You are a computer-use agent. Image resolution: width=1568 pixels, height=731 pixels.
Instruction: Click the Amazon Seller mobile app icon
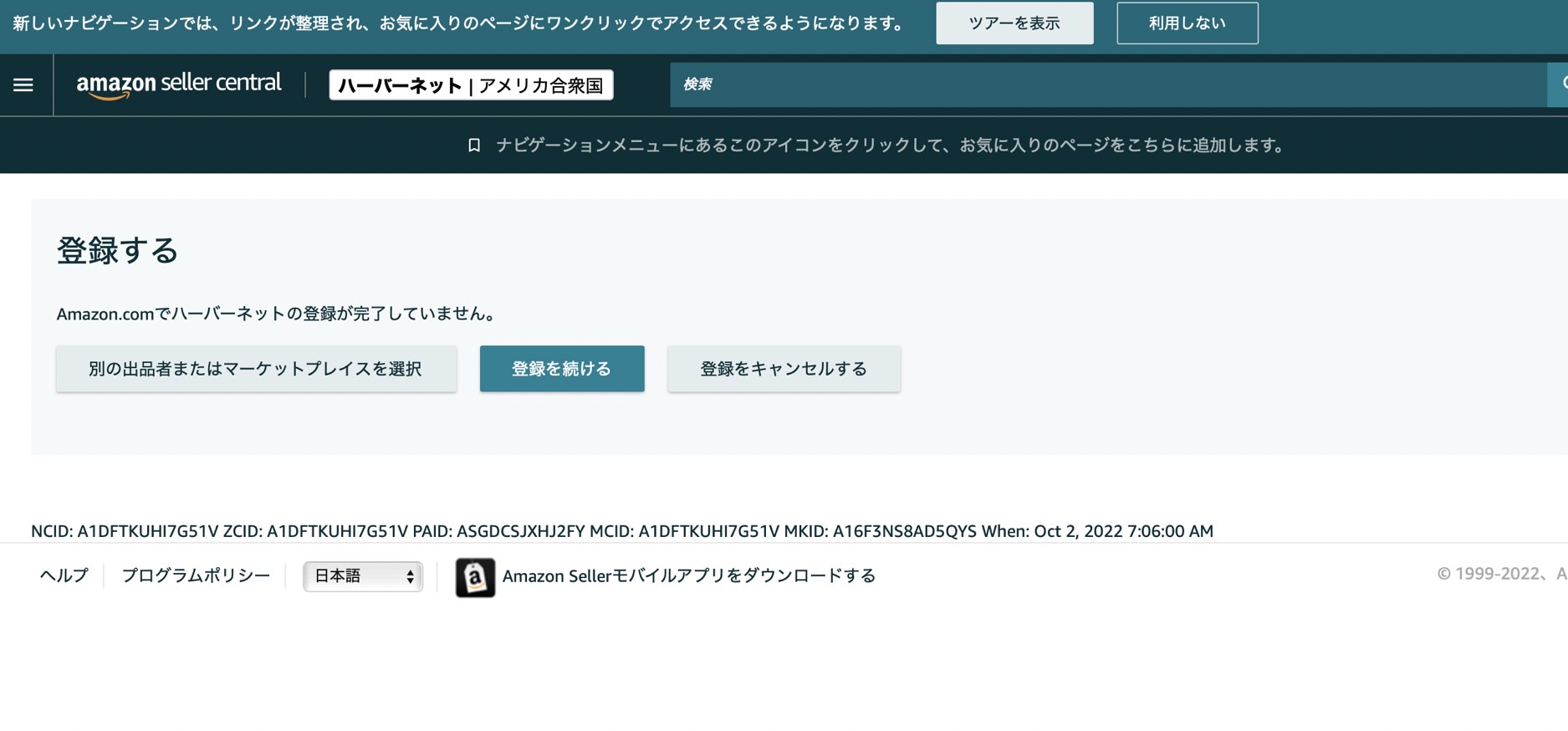click(x=475, y=577)
